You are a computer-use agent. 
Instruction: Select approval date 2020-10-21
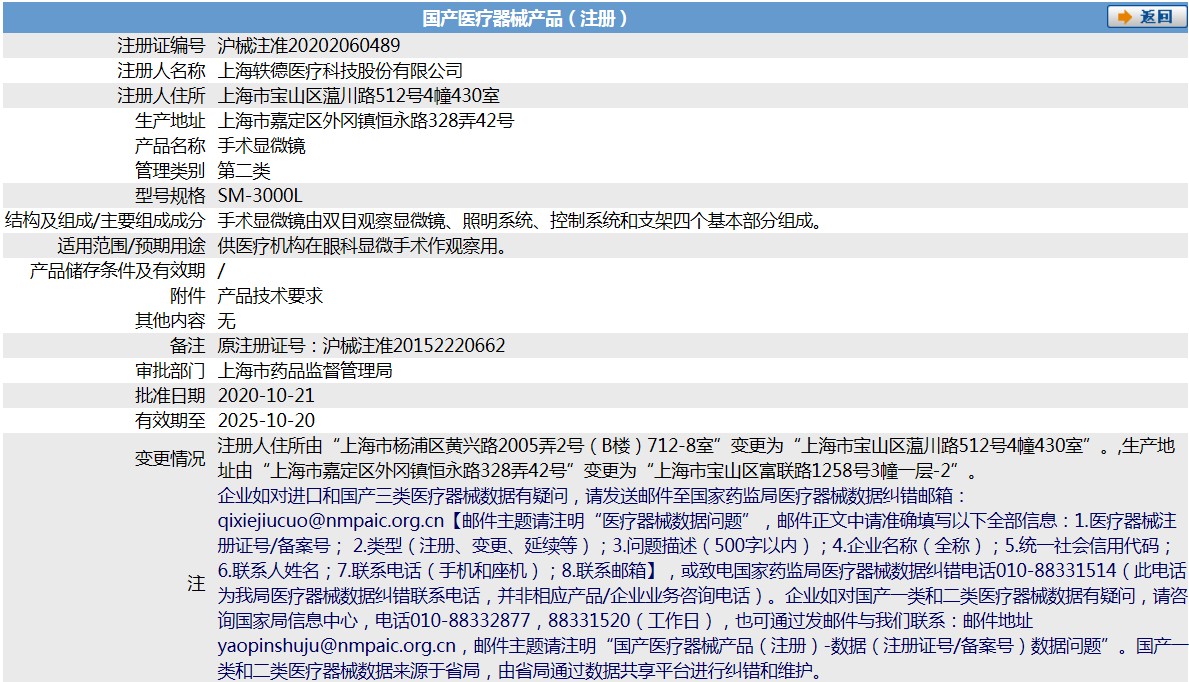[x=266, y=396]
